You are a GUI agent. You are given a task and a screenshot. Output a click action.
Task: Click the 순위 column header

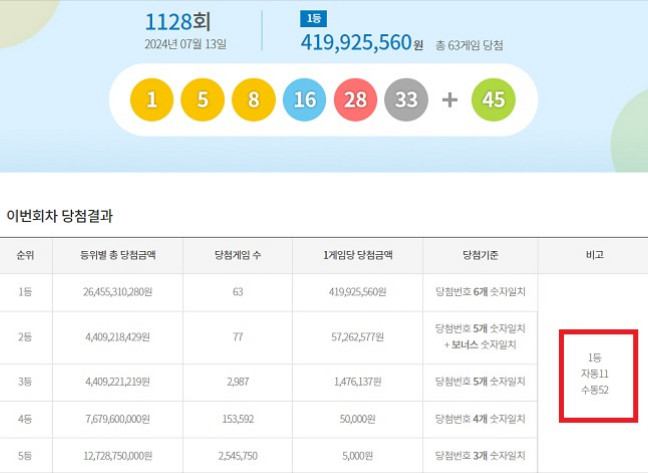coord(25,255)
